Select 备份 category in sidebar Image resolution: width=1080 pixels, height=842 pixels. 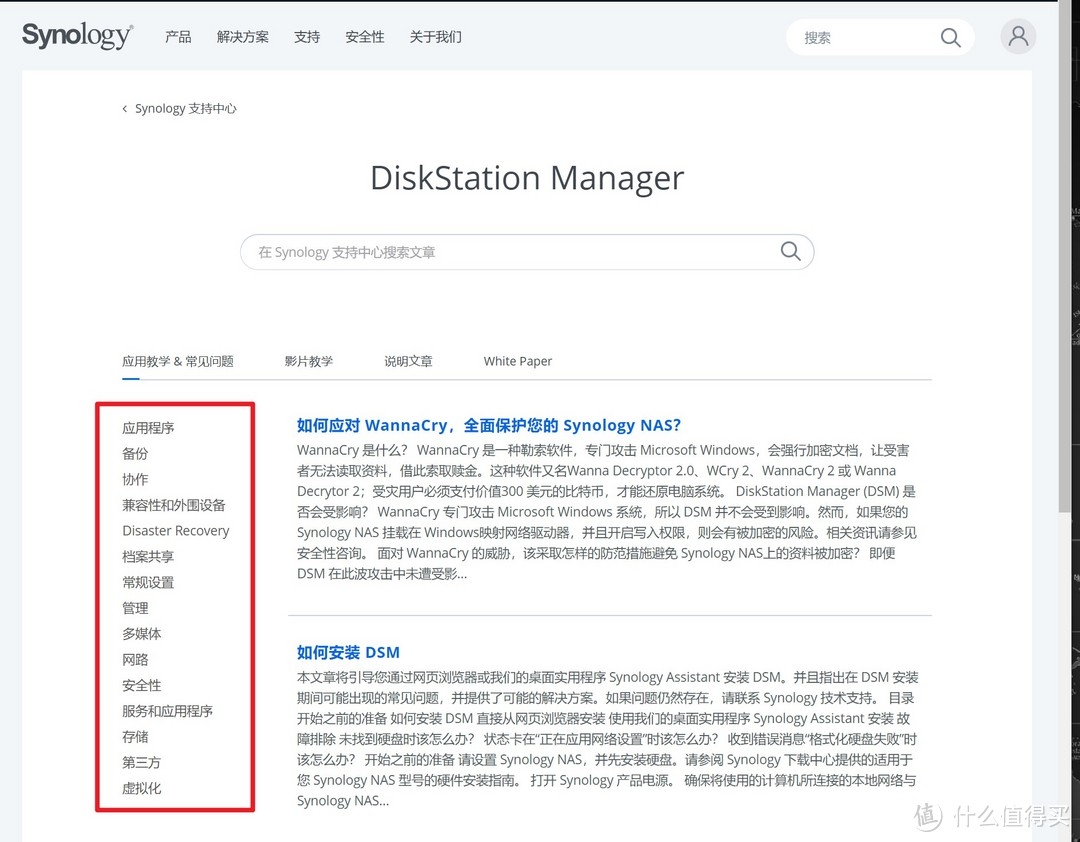pos(135,453)
